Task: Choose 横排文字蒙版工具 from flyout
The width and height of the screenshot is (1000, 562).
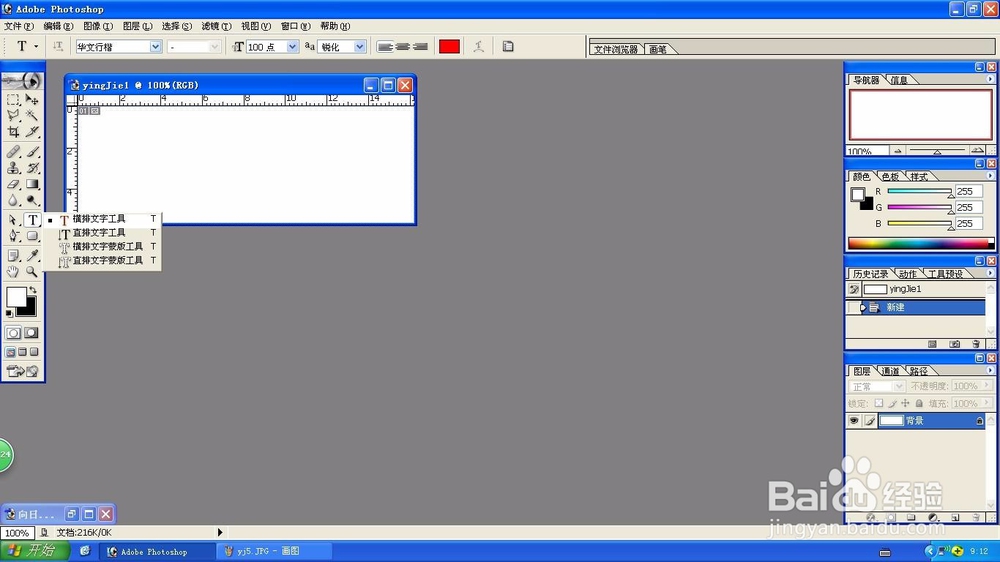Action: coord(102,247)
